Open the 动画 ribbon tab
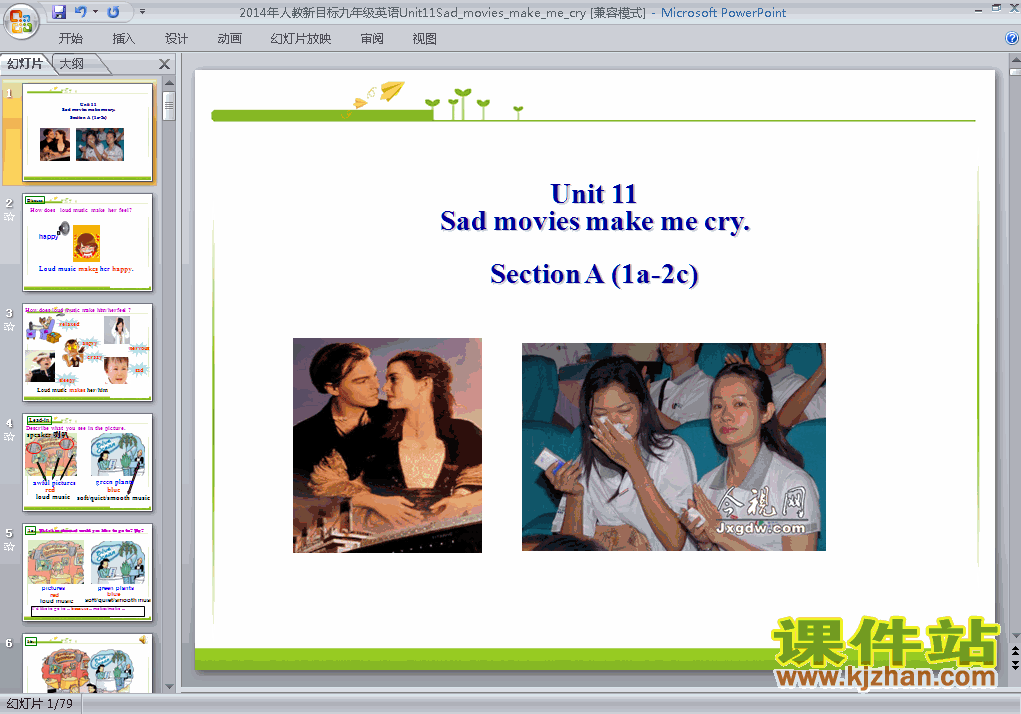1021x714 pixels. tap(229, 39)
